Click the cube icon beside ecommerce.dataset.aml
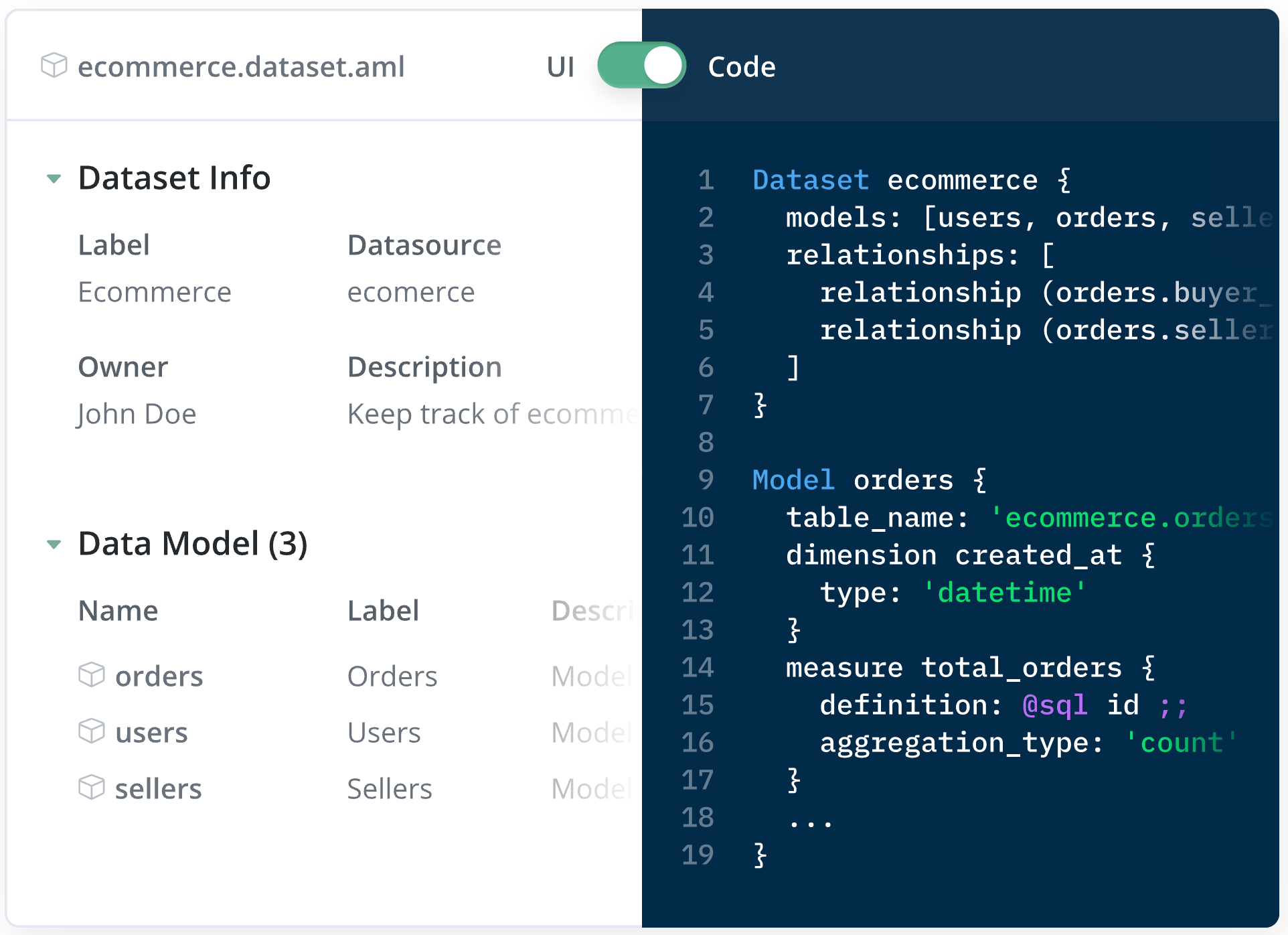The height and width of the screenshot is (935, 1288). (54, 66)
